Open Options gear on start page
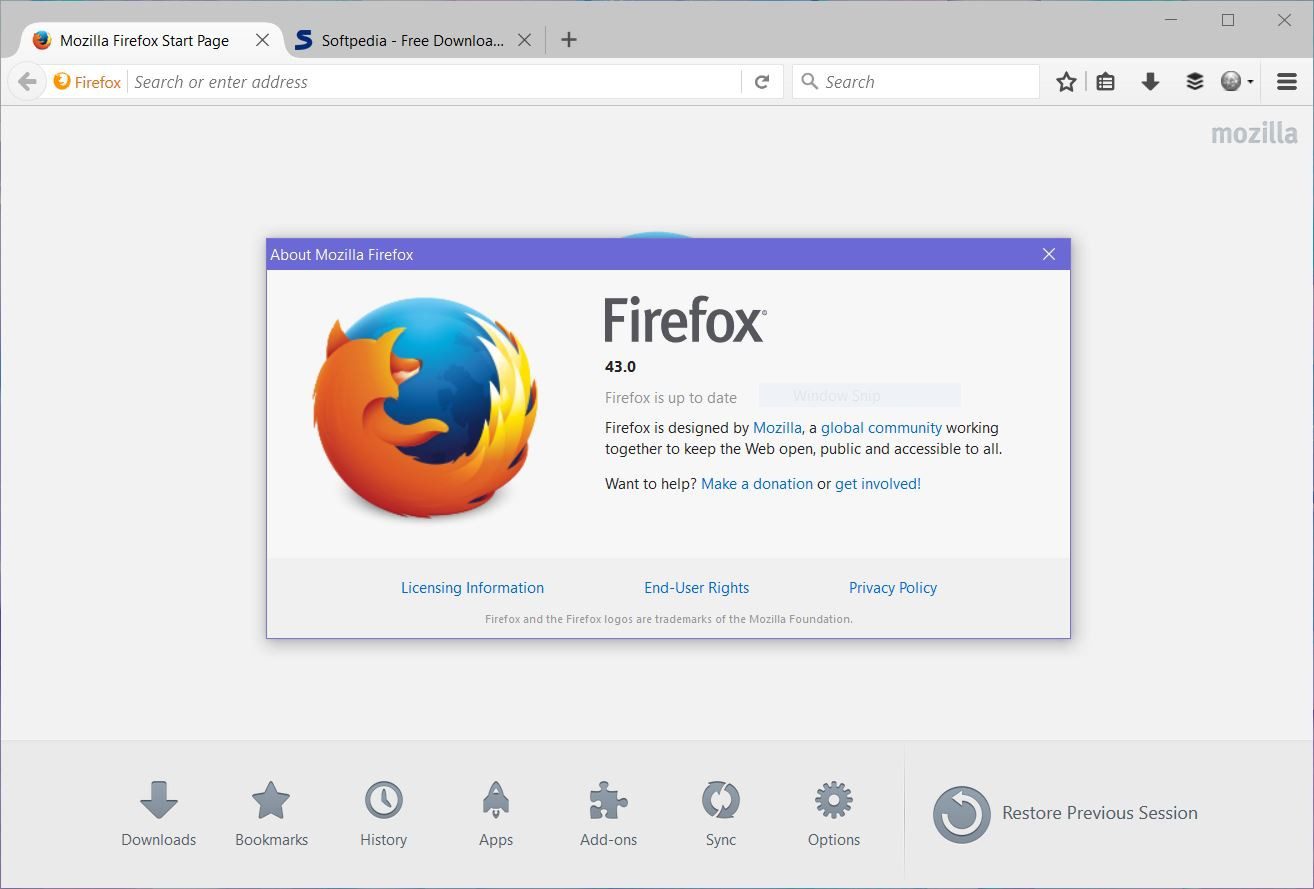 click(x=833, y=814)
